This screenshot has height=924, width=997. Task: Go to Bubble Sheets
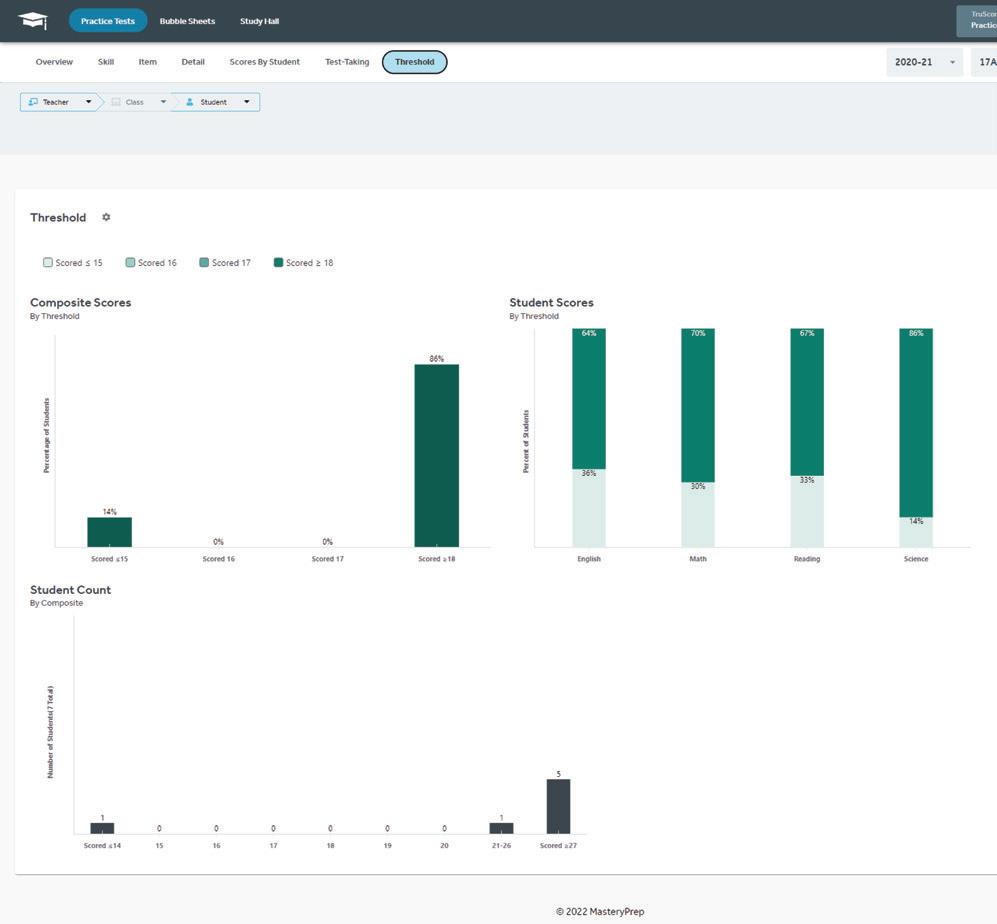[x=188, y=21]
